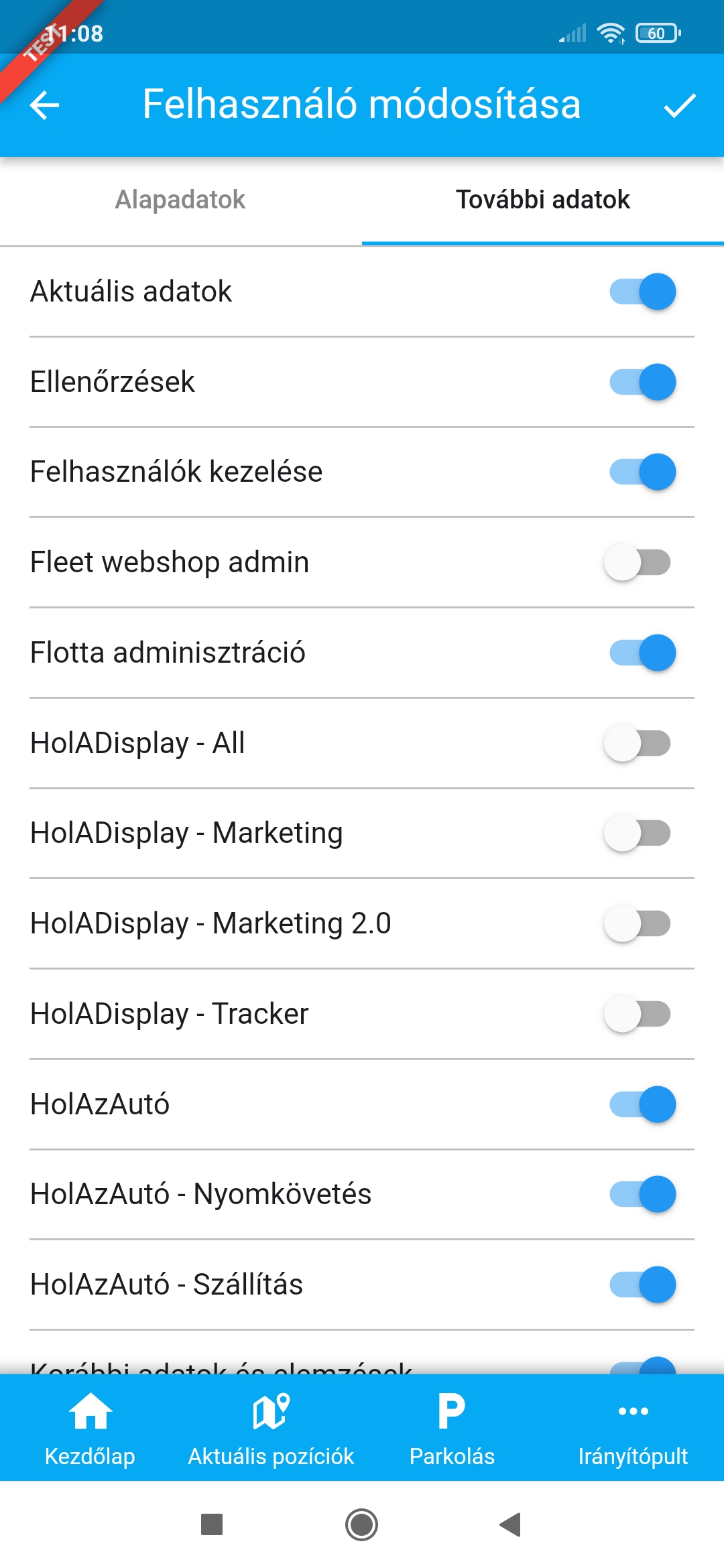Viewport: 724px width, 1568px height.
Task: Enable the HolADisplay - Tracker switch
Action: tap(638, 1014)
